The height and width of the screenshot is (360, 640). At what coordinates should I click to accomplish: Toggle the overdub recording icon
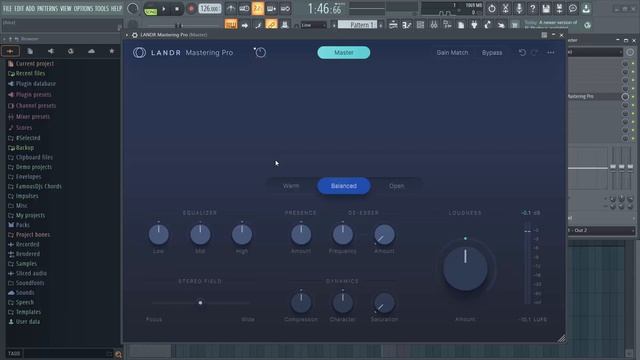pyautogui.click(x=271, y=8)
